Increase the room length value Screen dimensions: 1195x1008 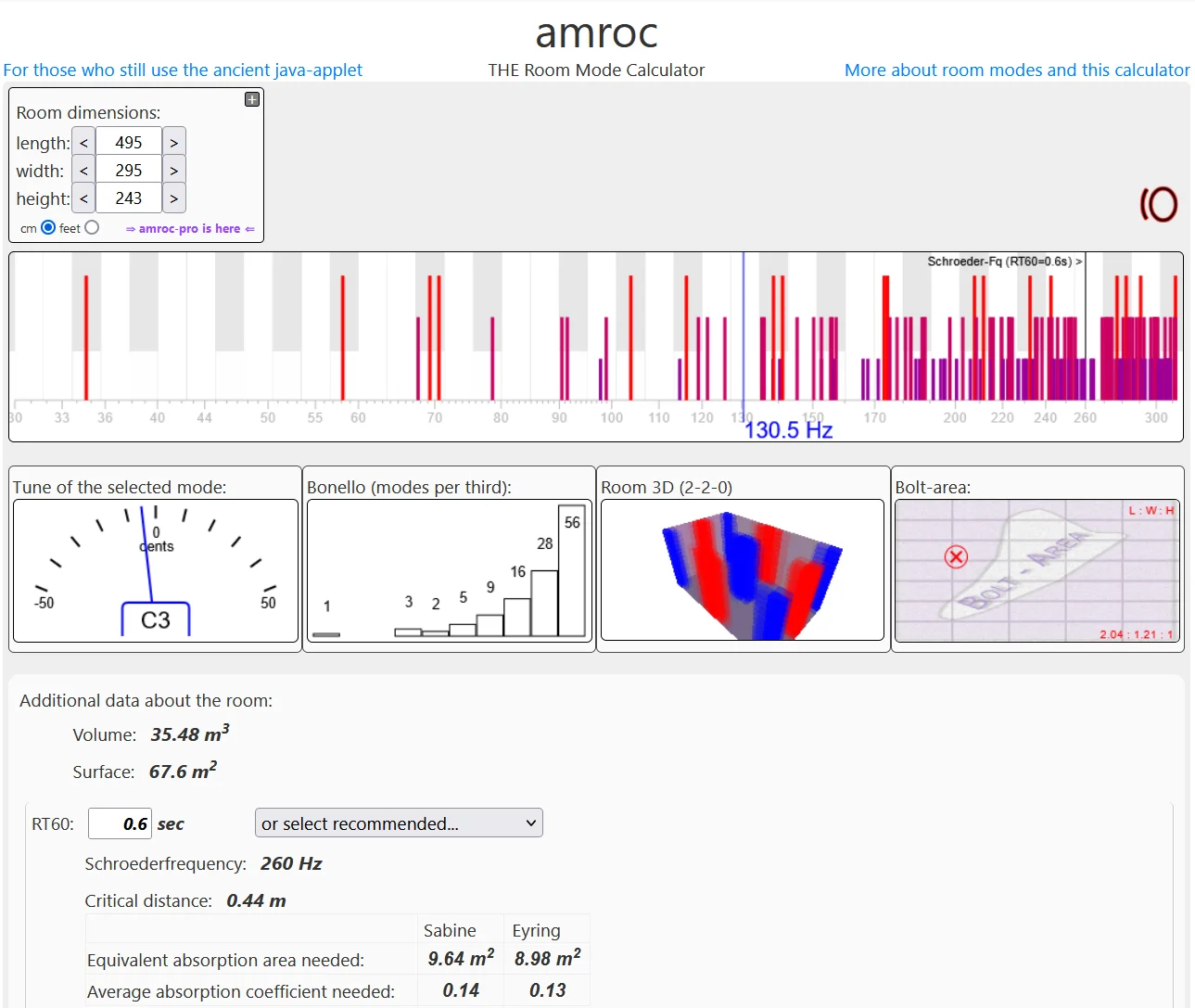click(173, 142)
